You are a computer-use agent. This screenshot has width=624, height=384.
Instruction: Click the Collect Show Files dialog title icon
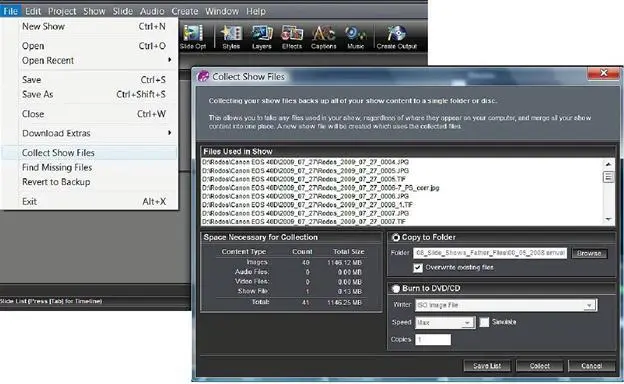pyautogui.click(x=203, y=76)
